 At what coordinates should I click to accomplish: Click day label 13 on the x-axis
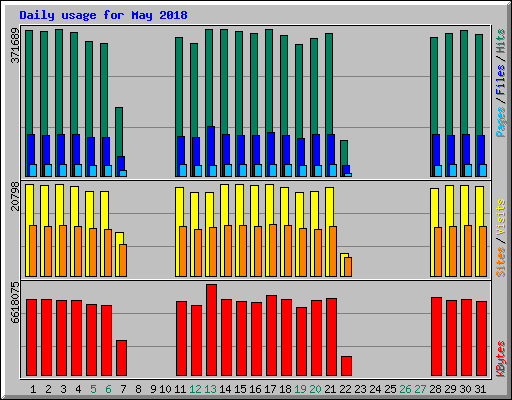(210, 389)
